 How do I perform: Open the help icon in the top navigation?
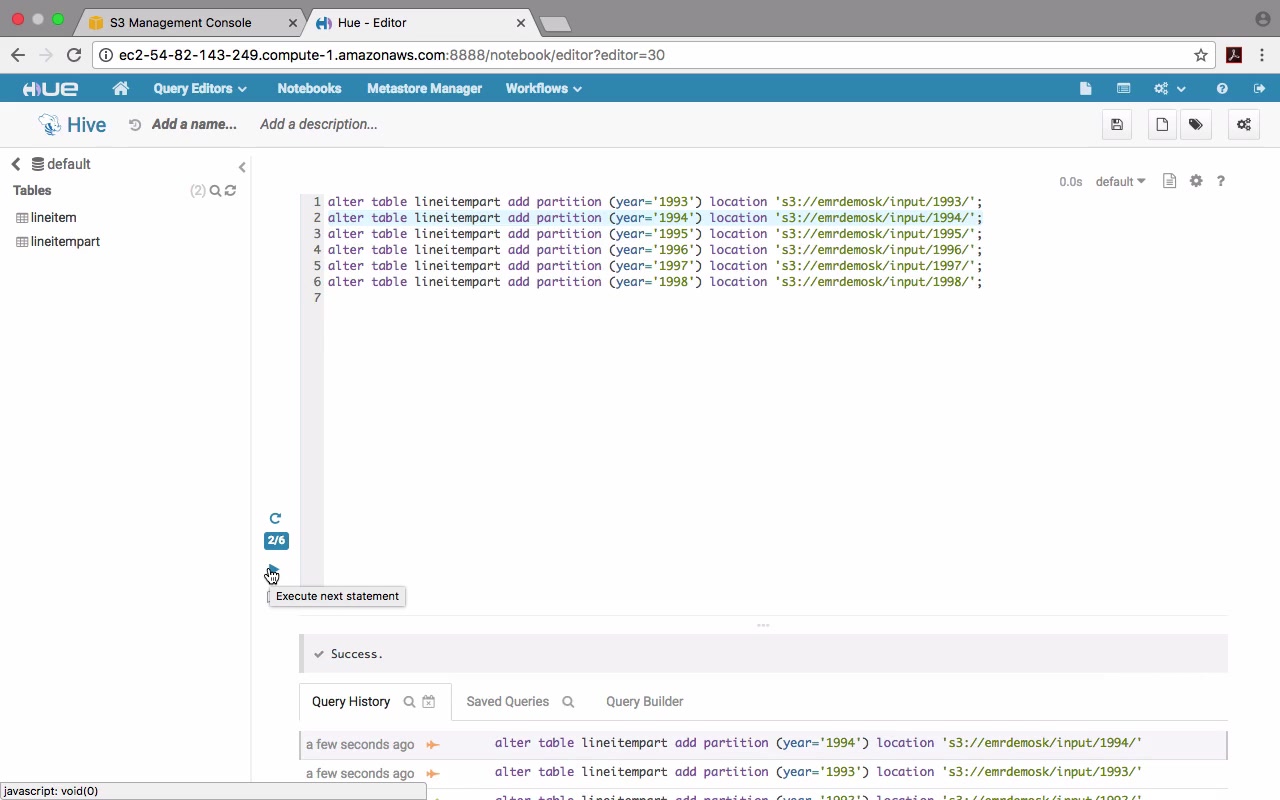click(1222, 89)
